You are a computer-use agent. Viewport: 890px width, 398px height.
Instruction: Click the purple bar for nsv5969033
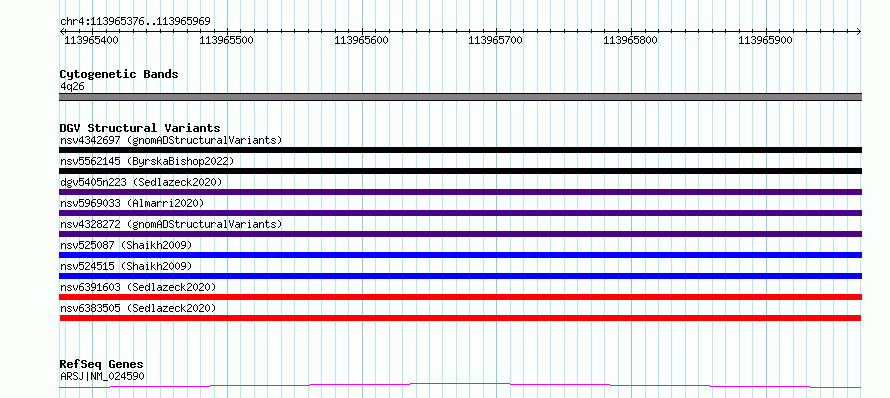pos(460,213)
